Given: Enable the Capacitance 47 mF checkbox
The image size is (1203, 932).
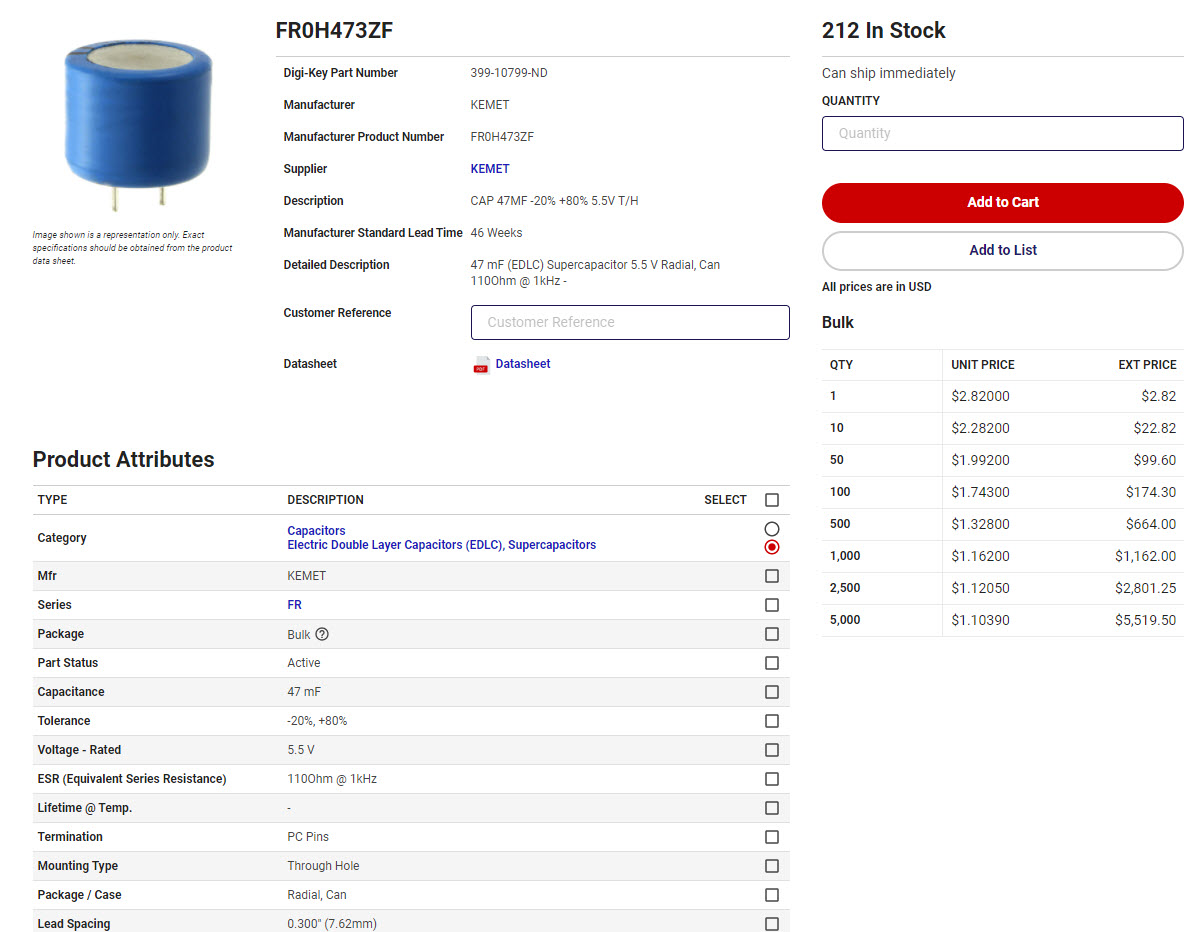Looking at the screenshot, I should 771,692.
